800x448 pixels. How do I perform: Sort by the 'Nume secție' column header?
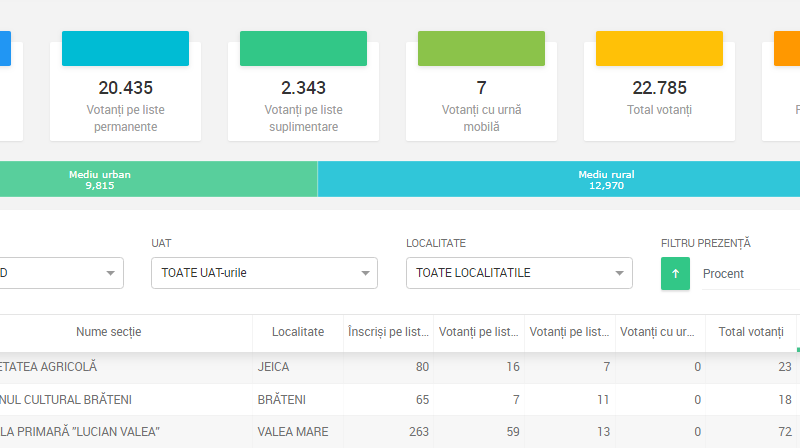108,332
